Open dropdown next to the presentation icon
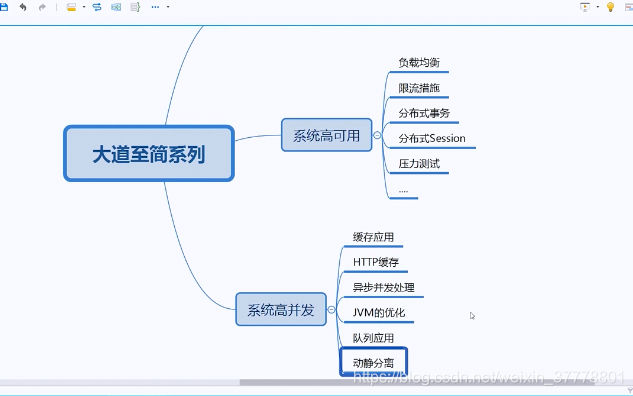Image resolution: width=633 pixels, height=396 pixels. tap(597, 7)
